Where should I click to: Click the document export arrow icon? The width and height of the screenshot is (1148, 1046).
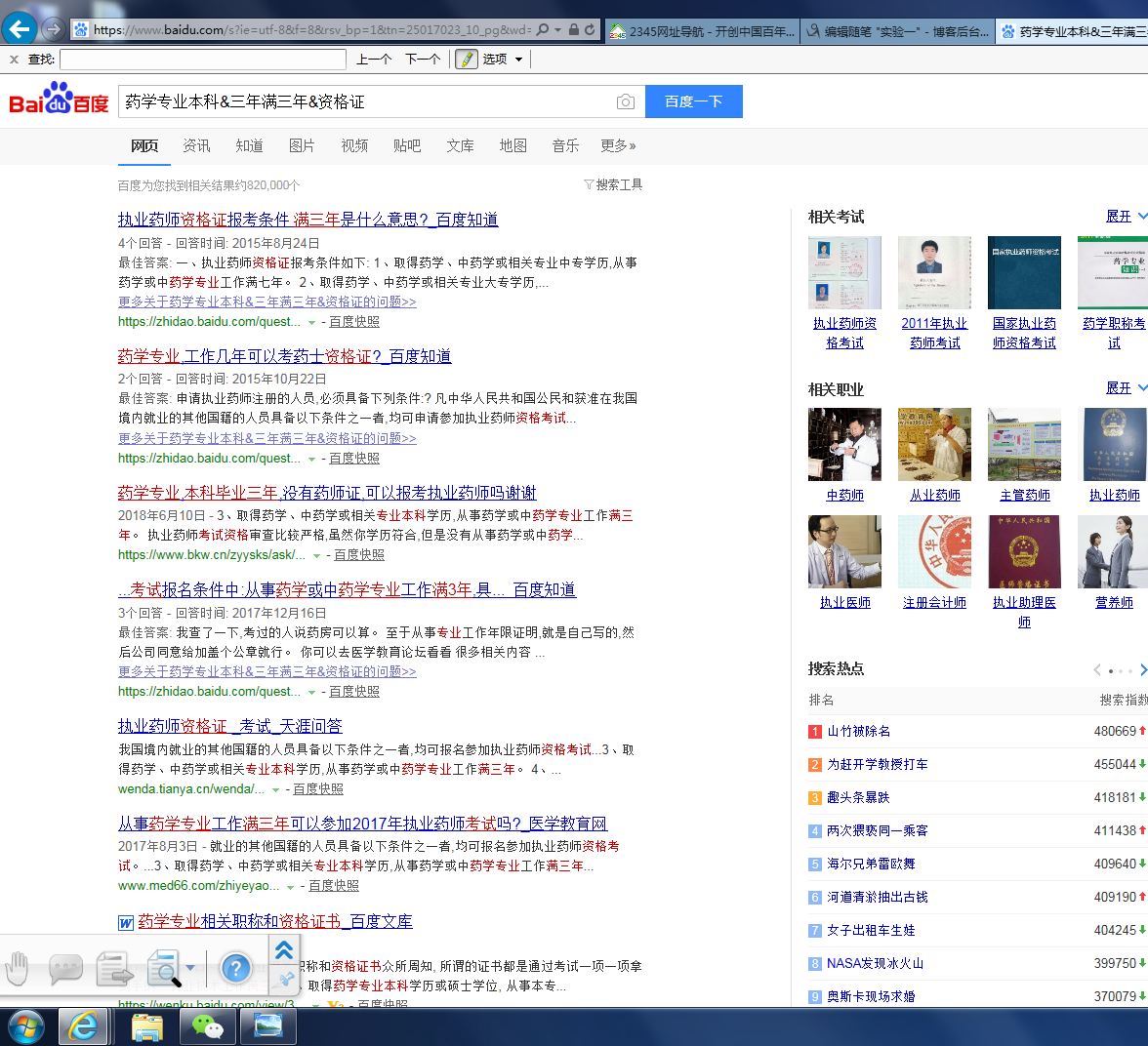[114, 968]
